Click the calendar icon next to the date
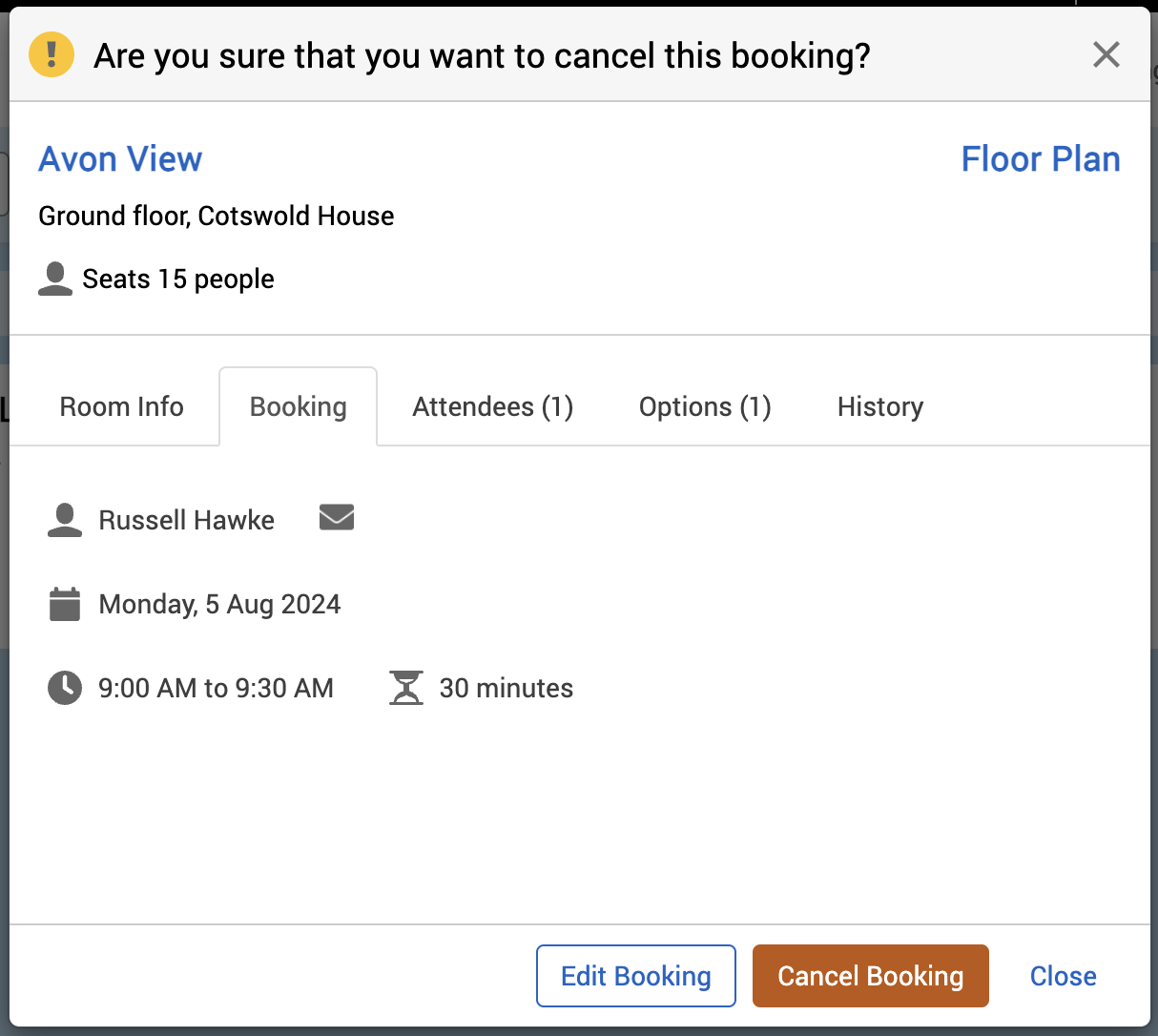The image size is (1158, 1036). pos(65,605)
